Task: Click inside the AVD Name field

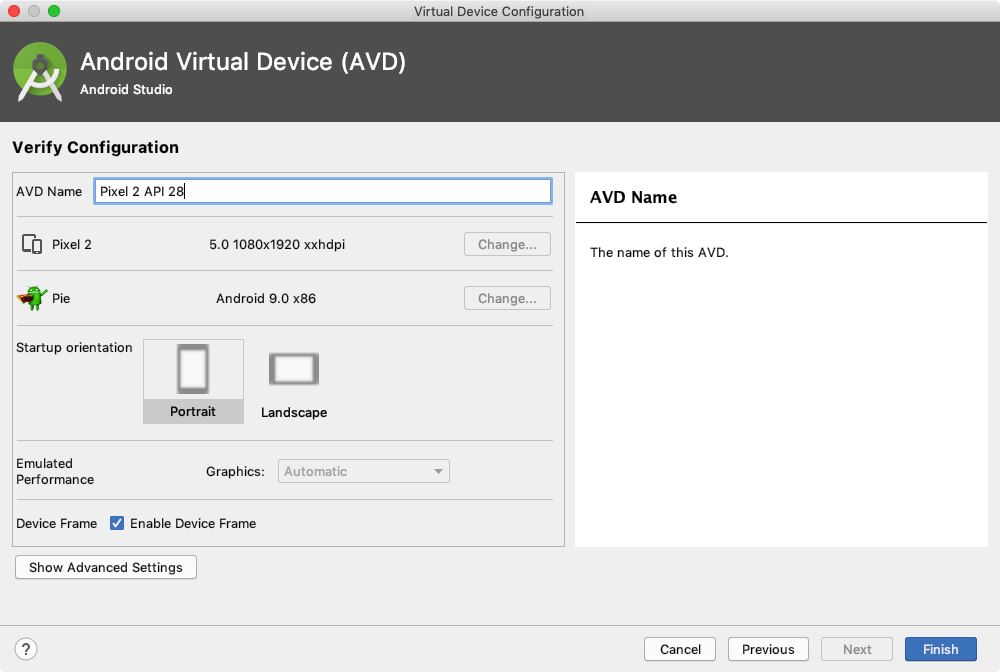Action: pos(323,191)
